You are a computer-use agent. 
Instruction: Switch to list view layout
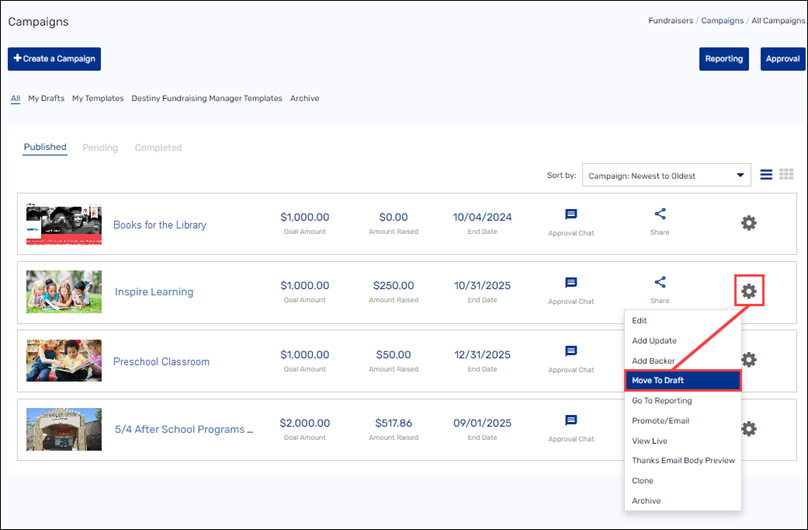(766, 175)
